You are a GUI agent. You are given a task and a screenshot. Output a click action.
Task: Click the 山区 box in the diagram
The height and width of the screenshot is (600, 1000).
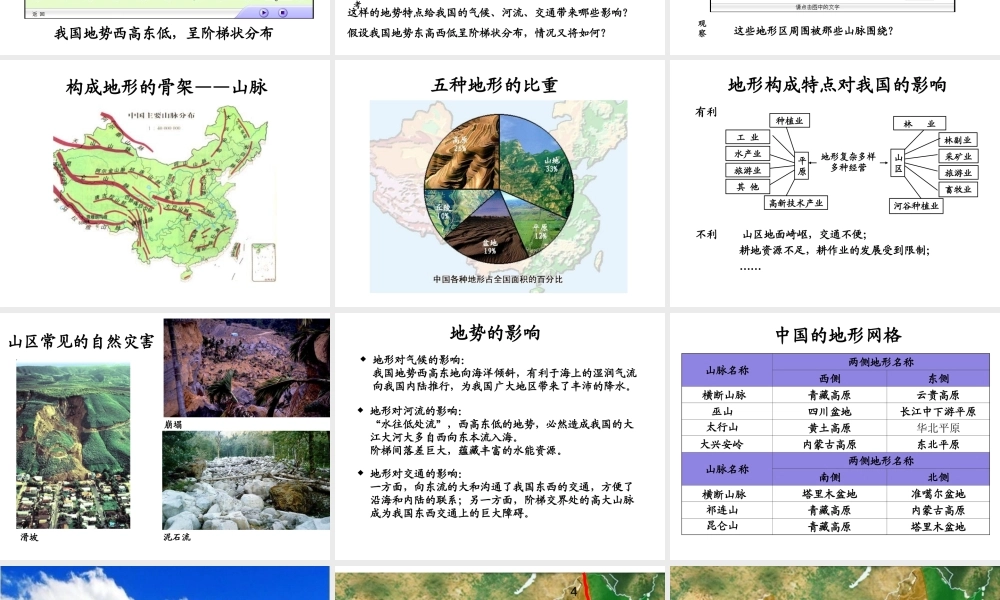pos(897,163)
